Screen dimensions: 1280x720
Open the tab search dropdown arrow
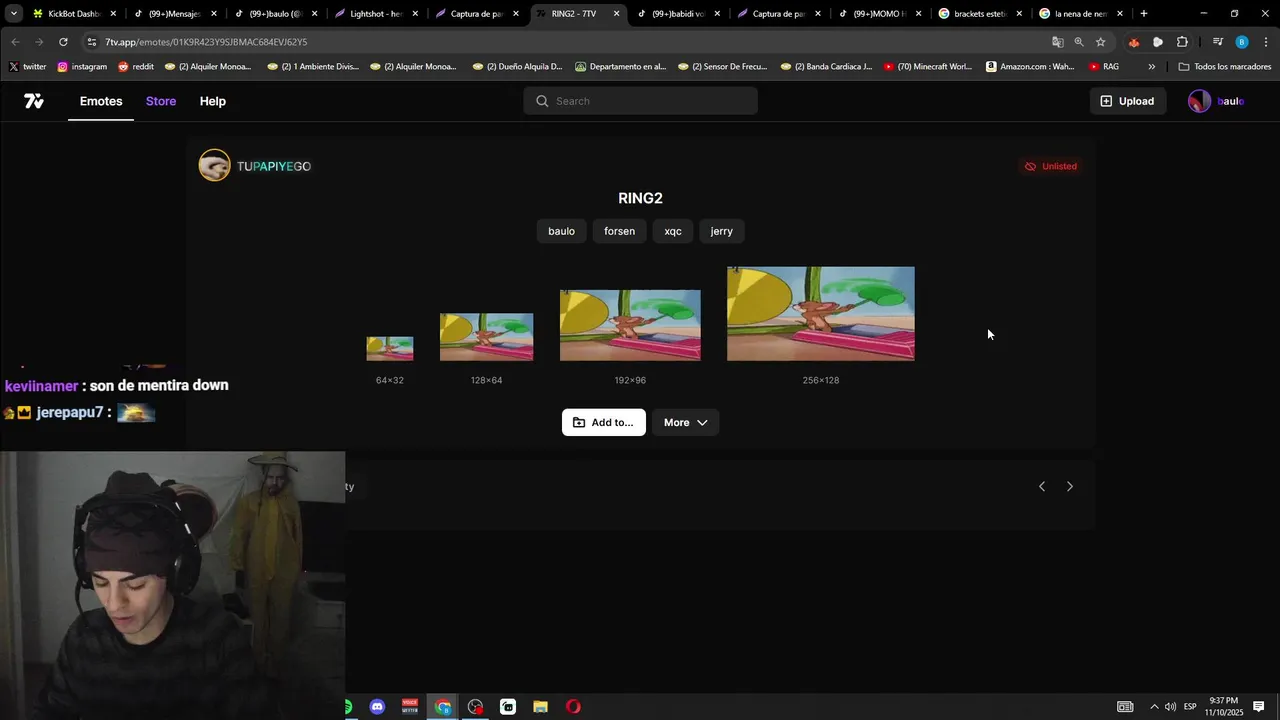14,14
